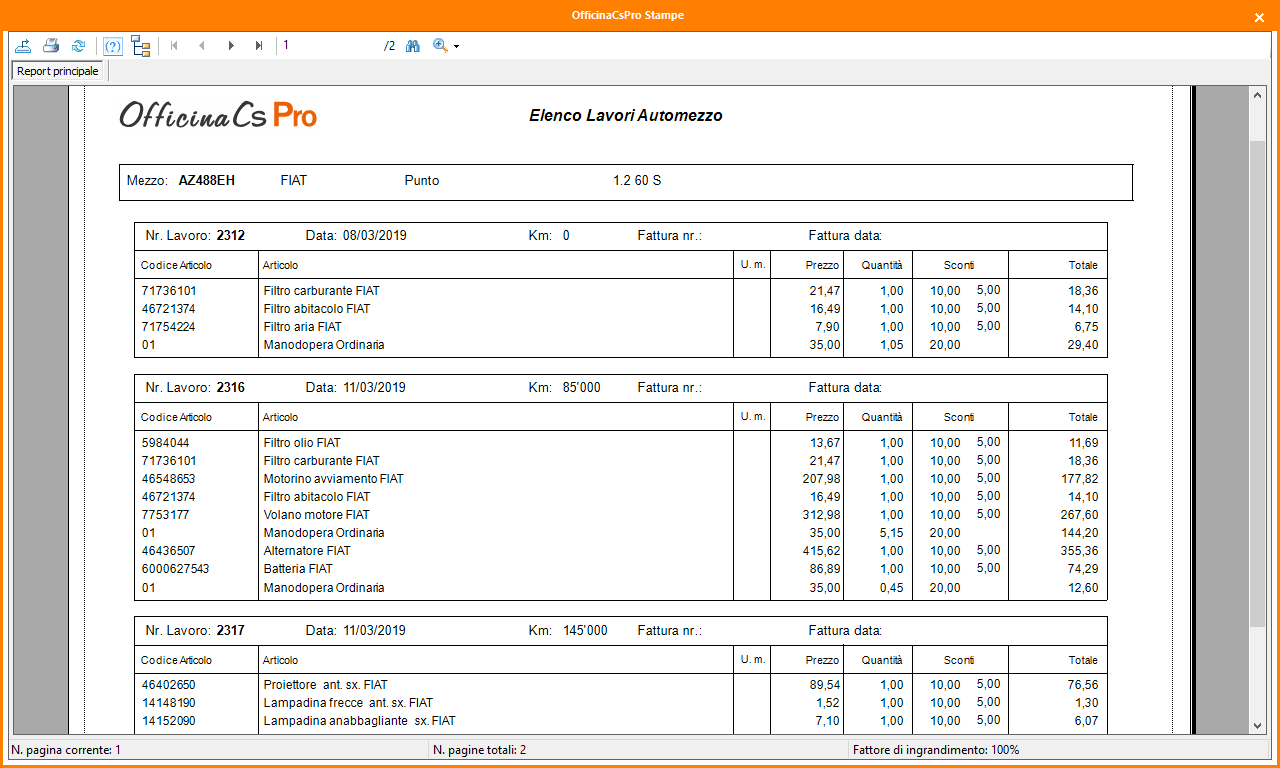The width and height of the screenshot is (1280, 768).
Task: Click article code 6000627543
Action: click(x=176, y=569)
